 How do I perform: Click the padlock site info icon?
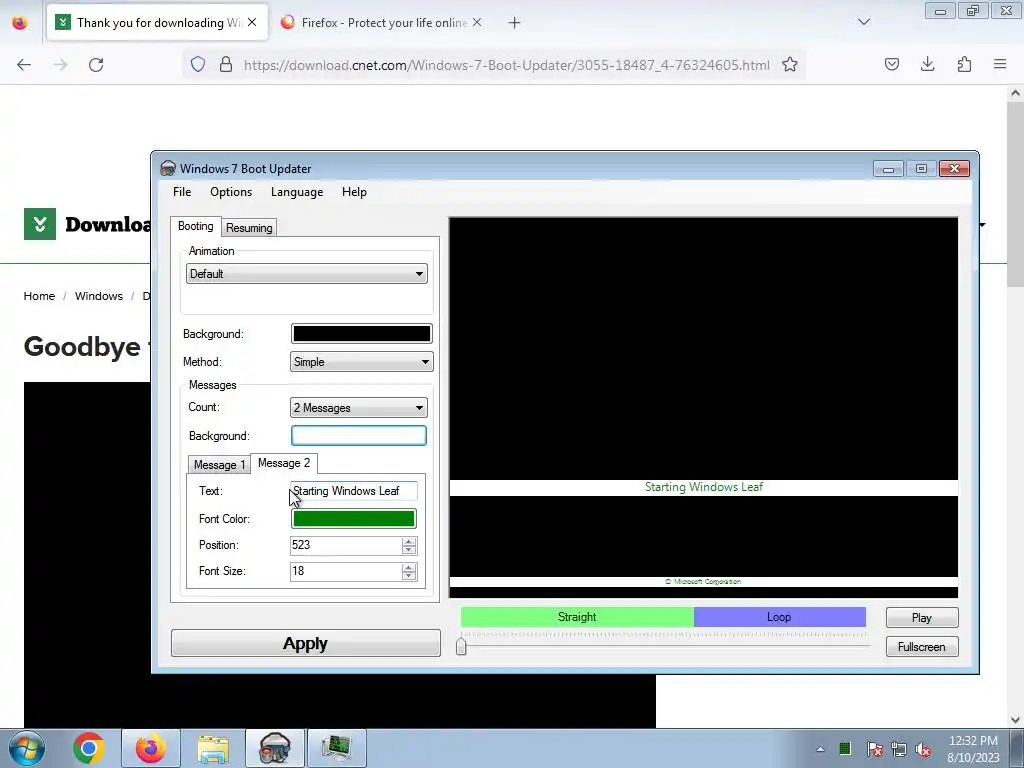[226, 65]
